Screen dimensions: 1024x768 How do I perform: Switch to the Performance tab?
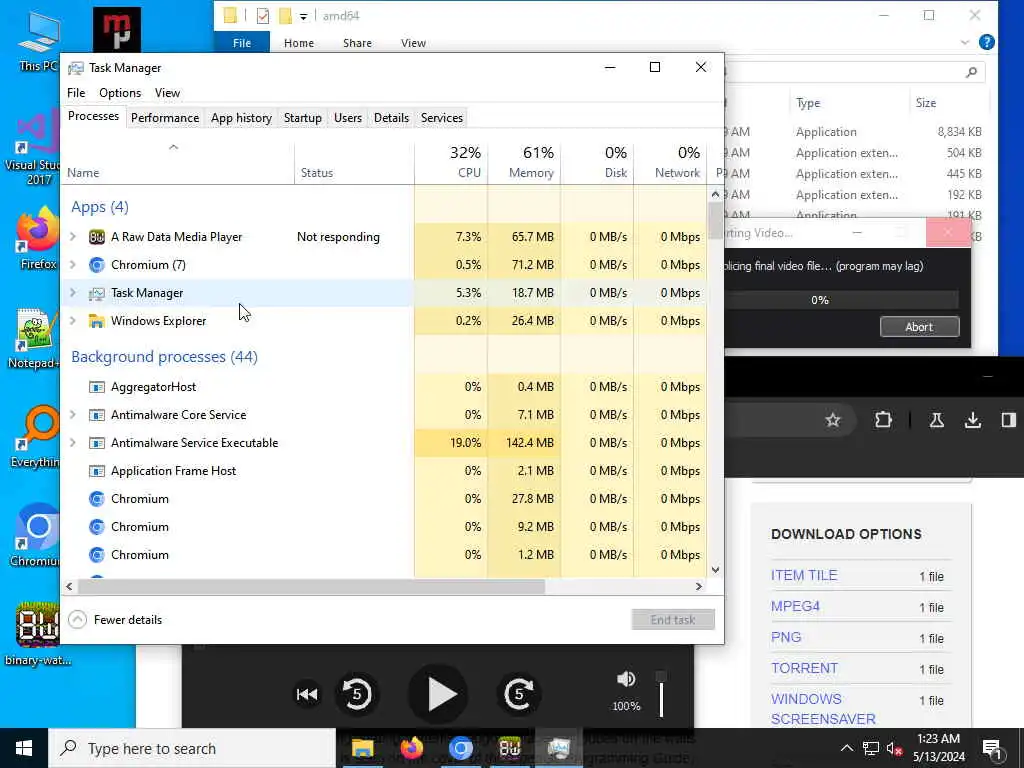[165, 118]
